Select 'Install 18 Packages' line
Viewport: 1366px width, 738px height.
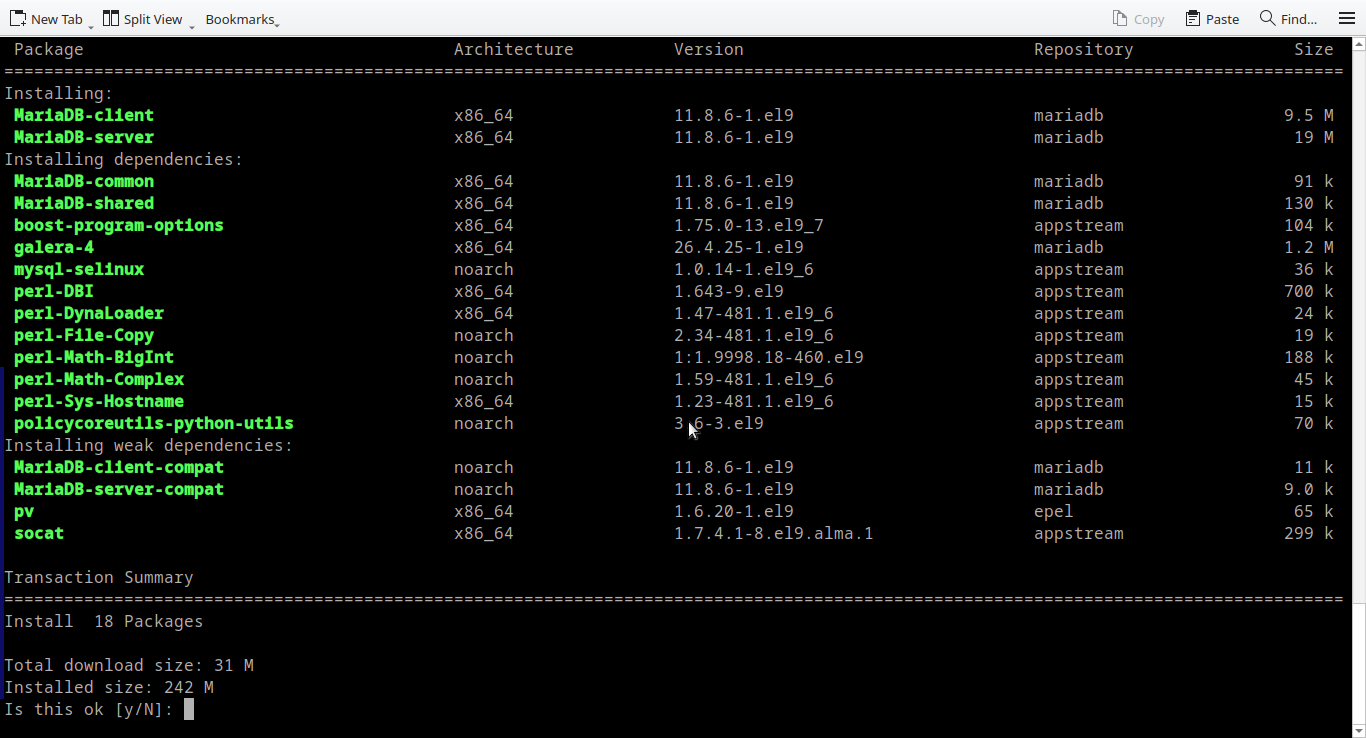point(104,621)
